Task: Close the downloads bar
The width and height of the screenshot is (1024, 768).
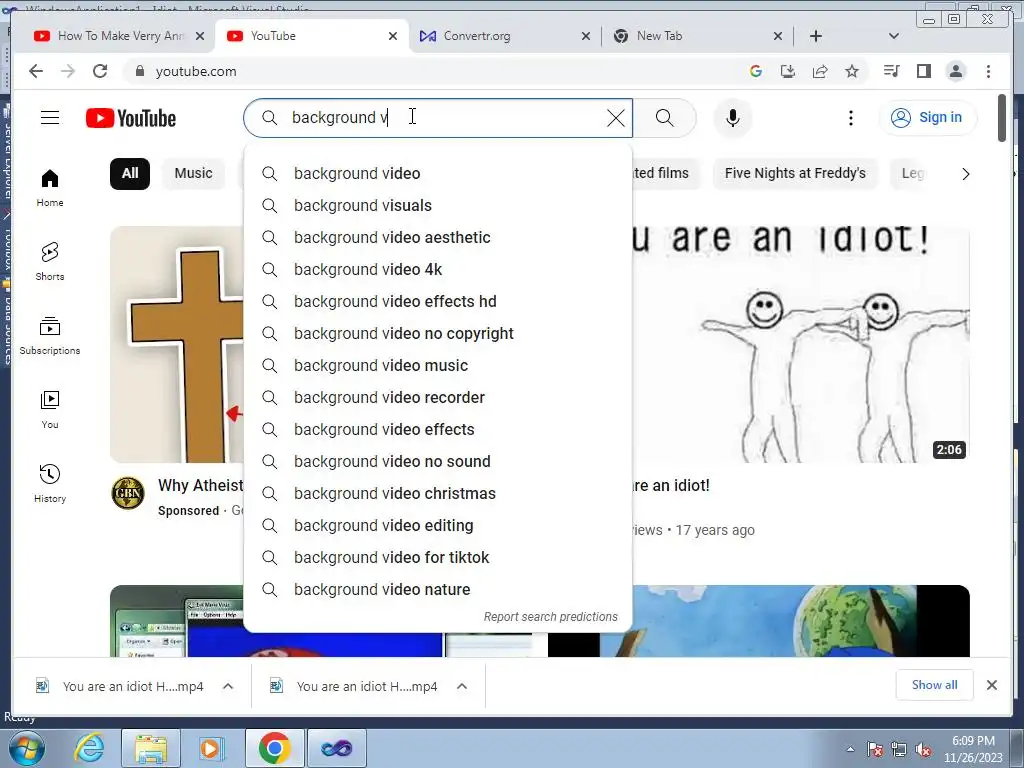Action: 991,684
